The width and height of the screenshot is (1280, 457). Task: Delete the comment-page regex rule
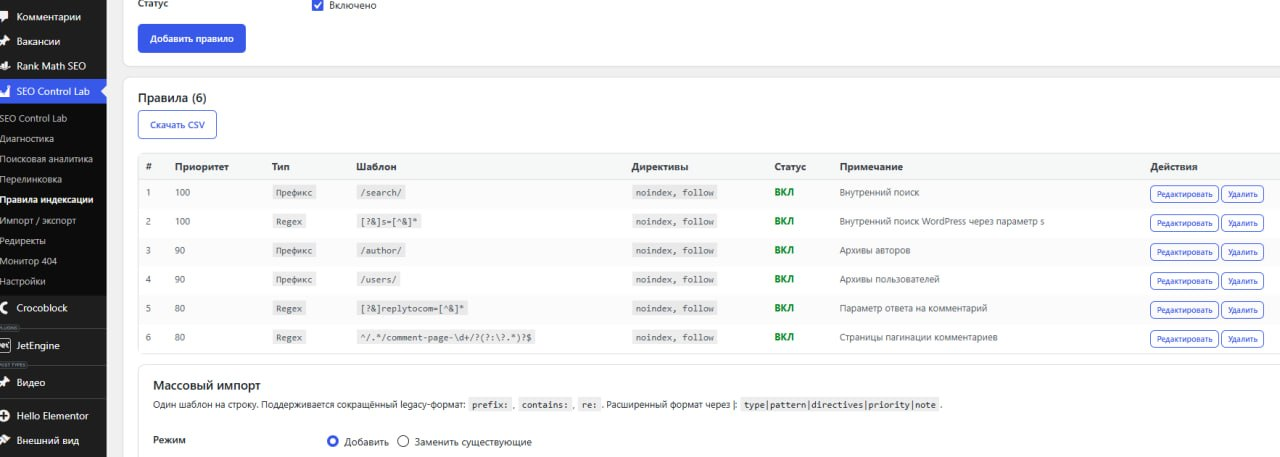tap(1242, 339)
